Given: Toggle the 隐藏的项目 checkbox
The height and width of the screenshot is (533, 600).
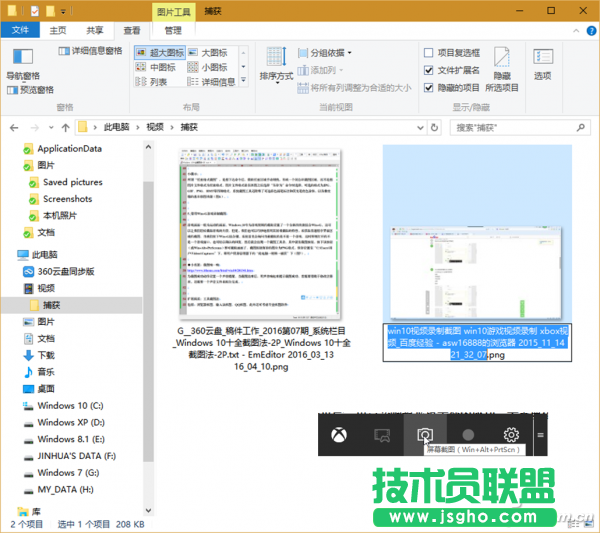Looking at the screenshot, I should [x=429, y=87].
